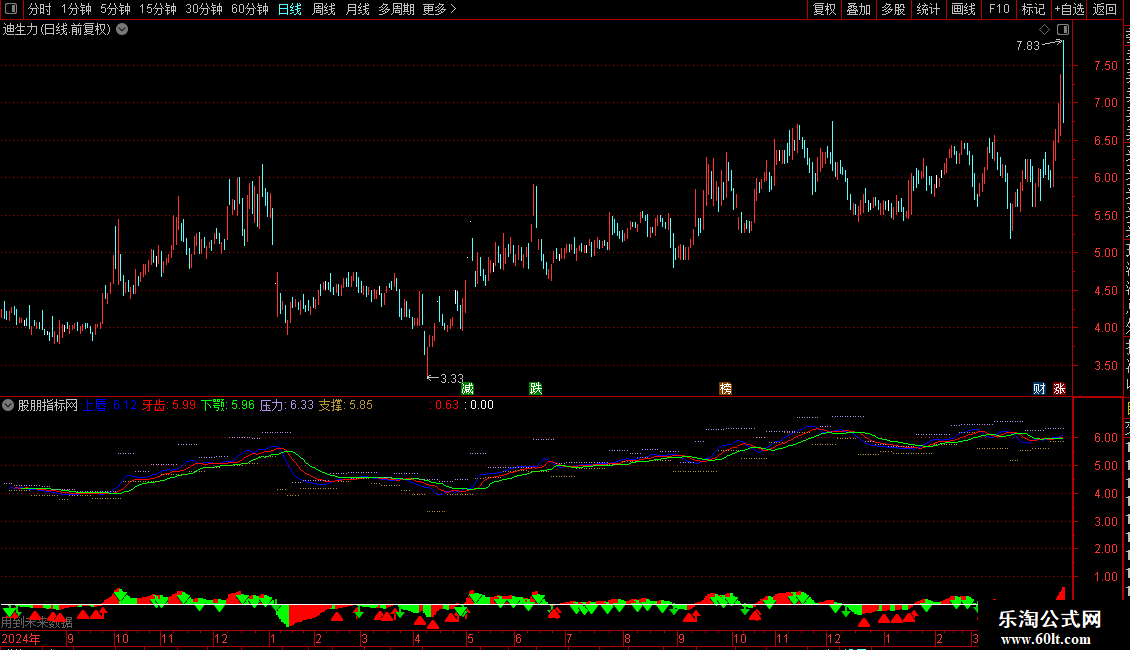The image size is (1130, 650).
Task: Click the 返回 back button
Action: pyautogui.click(x=1104, y=9)
